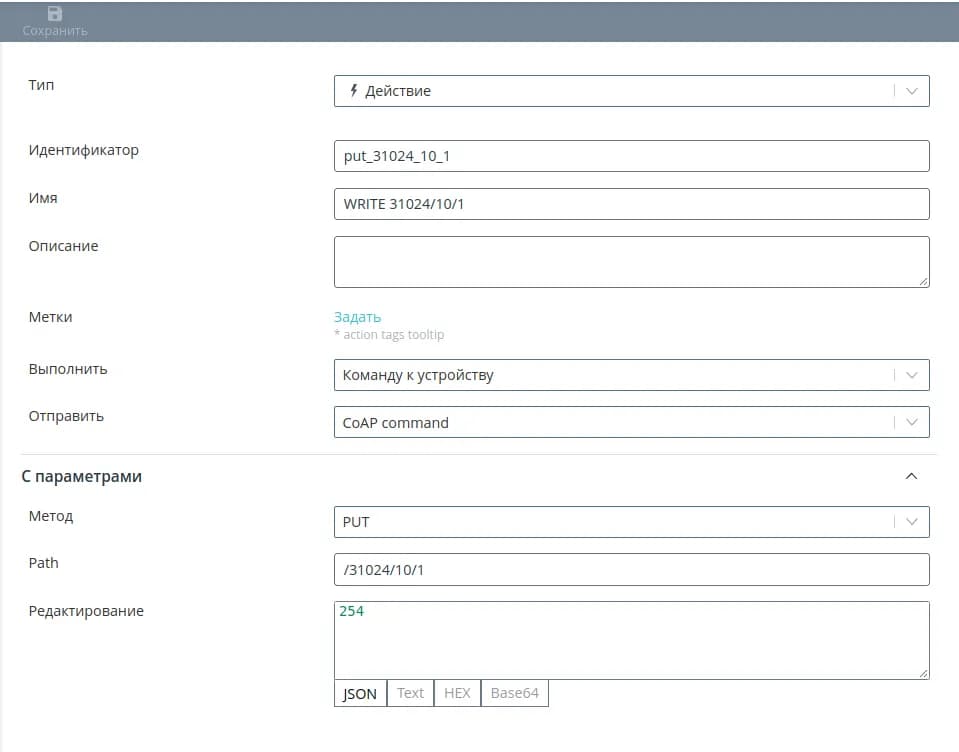The height and width of the screenshot is (752, 959).
Task: Click the Идентификатор field put_31024_10_1
Action: pos(630,156)
